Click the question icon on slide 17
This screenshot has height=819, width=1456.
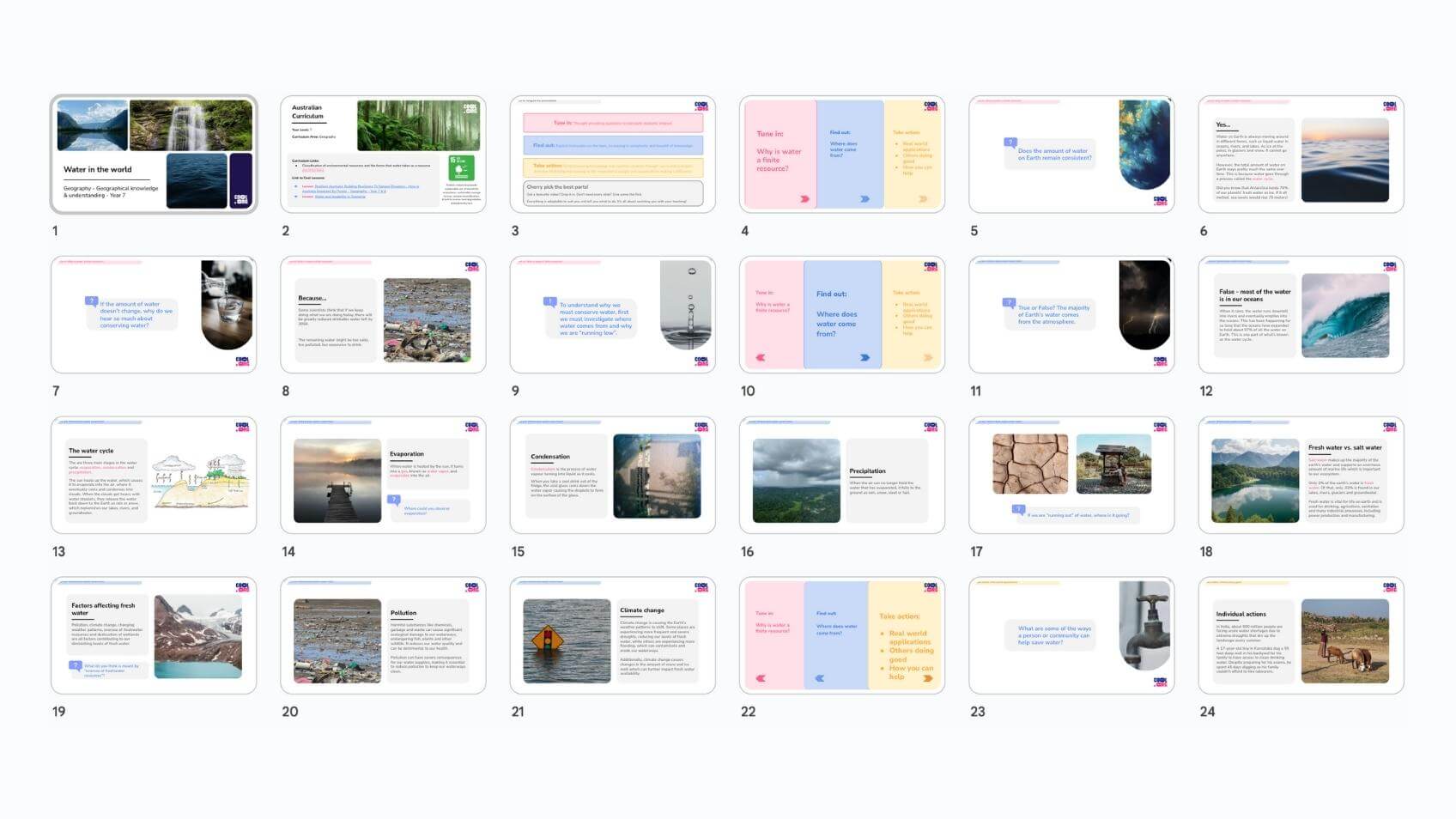pyautogui.click(x=1019, y=510)
